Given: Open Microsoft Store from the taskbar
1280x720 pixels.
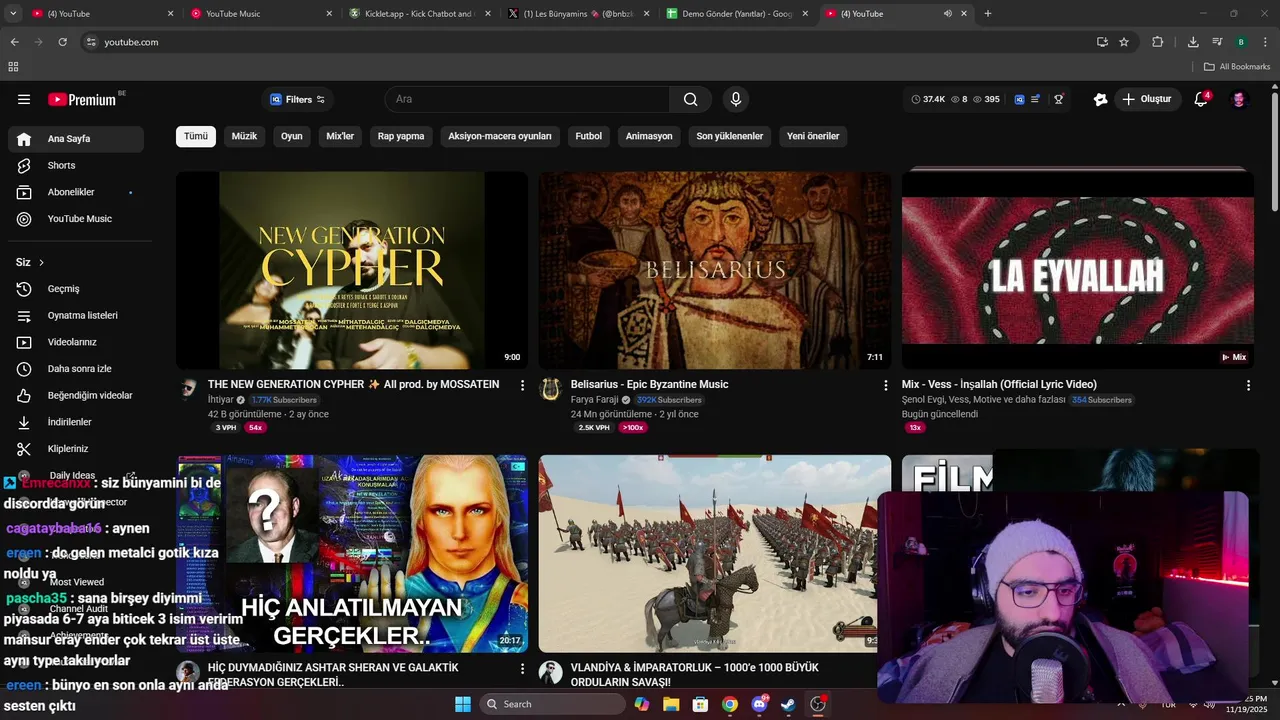Looking at the screenshot, I should point(700,704).
